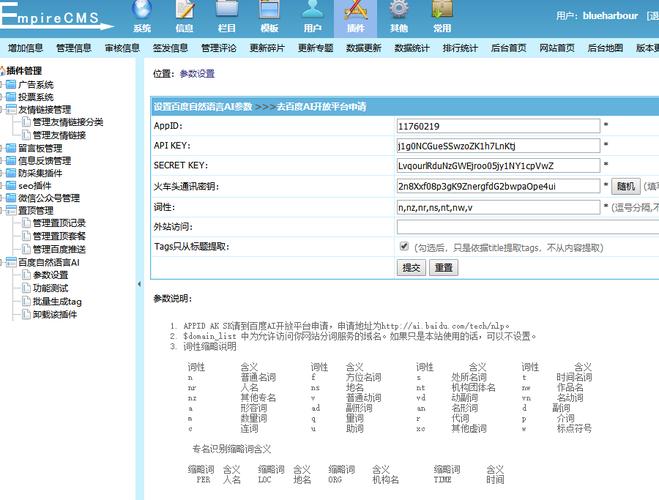
Task: Open the 用户 person icon in top navigation
Action: pos(313,9)
